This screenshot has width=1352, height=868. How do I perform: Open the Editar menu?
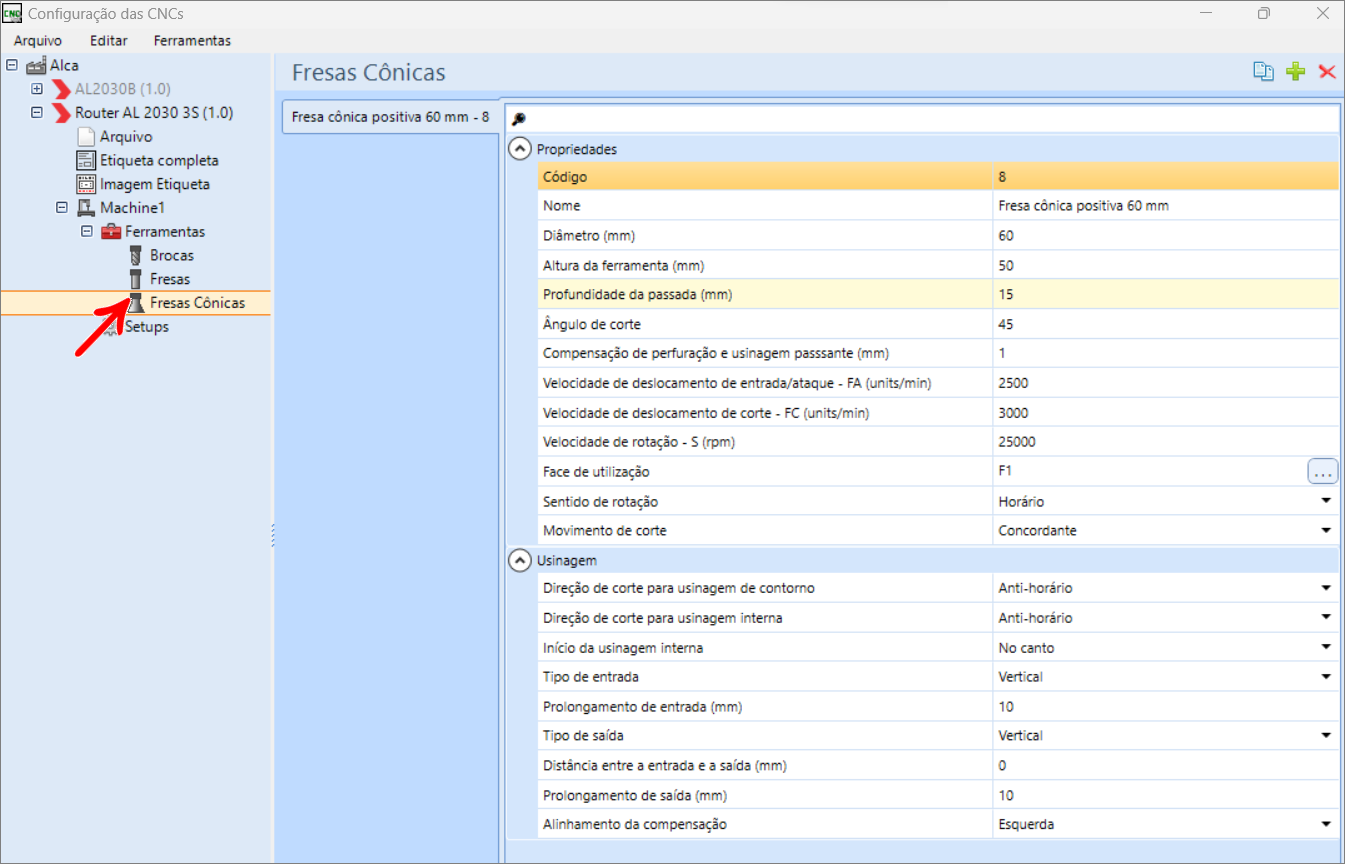(x=108, y=41)
